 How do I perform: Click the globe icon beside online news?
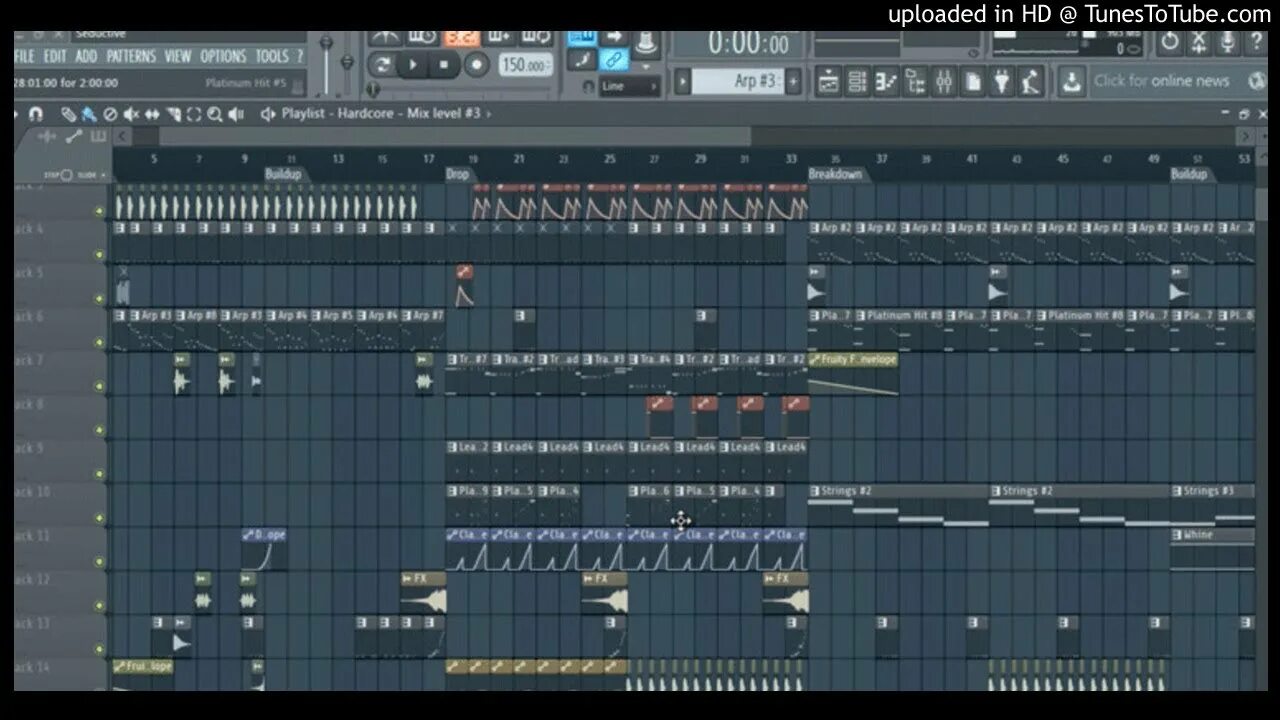[x=1258, y=81]
